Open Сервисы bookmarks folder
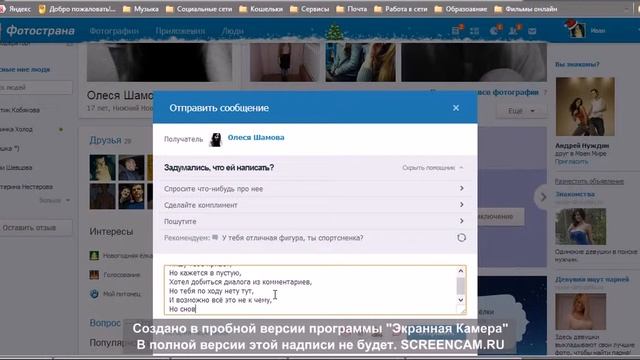Viewport: 640px width, 360px height. click(310, 9)
